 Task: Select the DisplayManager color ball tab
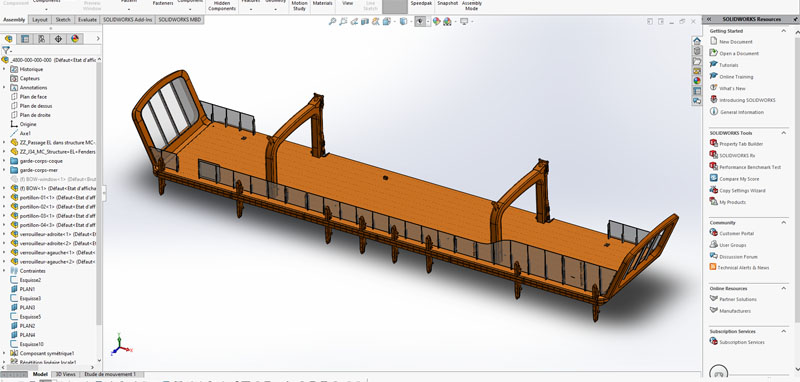tap(74, 39)
